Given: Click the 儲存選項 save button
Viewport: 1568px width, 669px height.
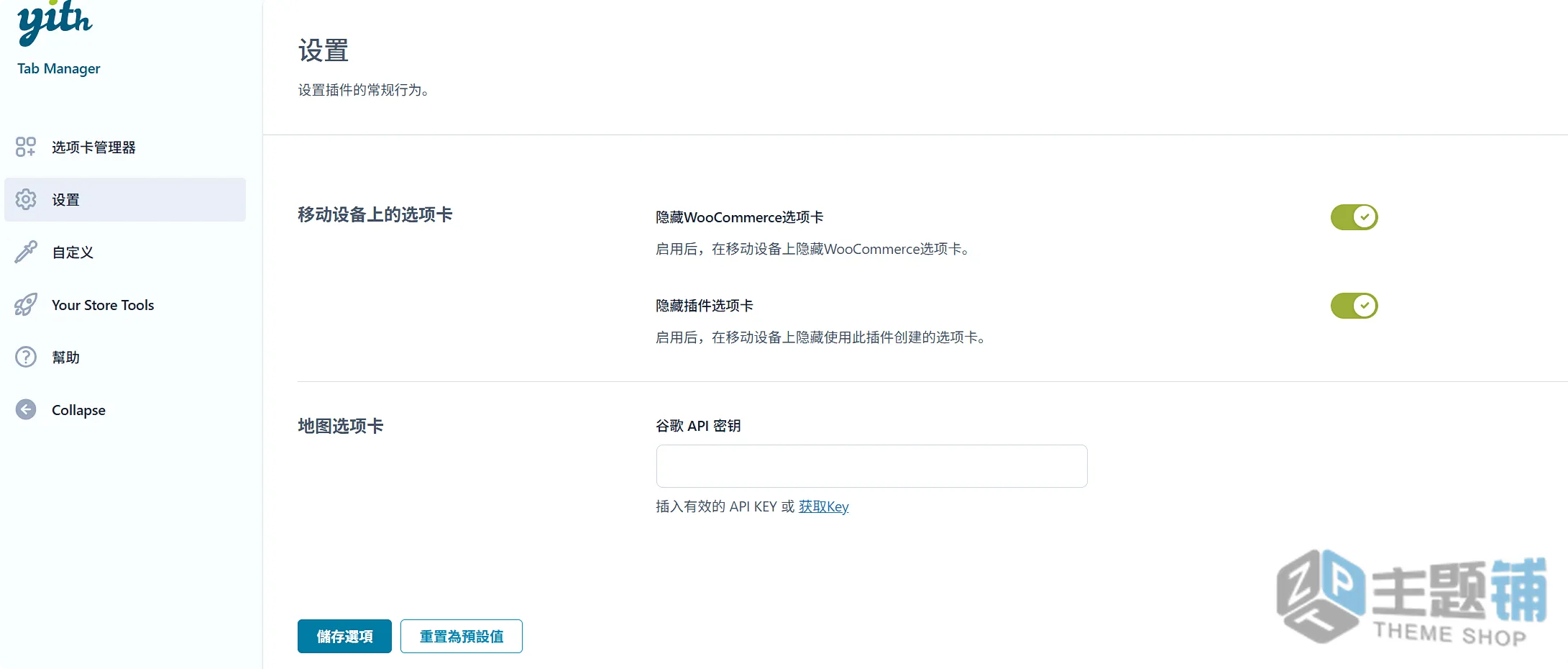Looking at the screenshot, I should 344,636.
